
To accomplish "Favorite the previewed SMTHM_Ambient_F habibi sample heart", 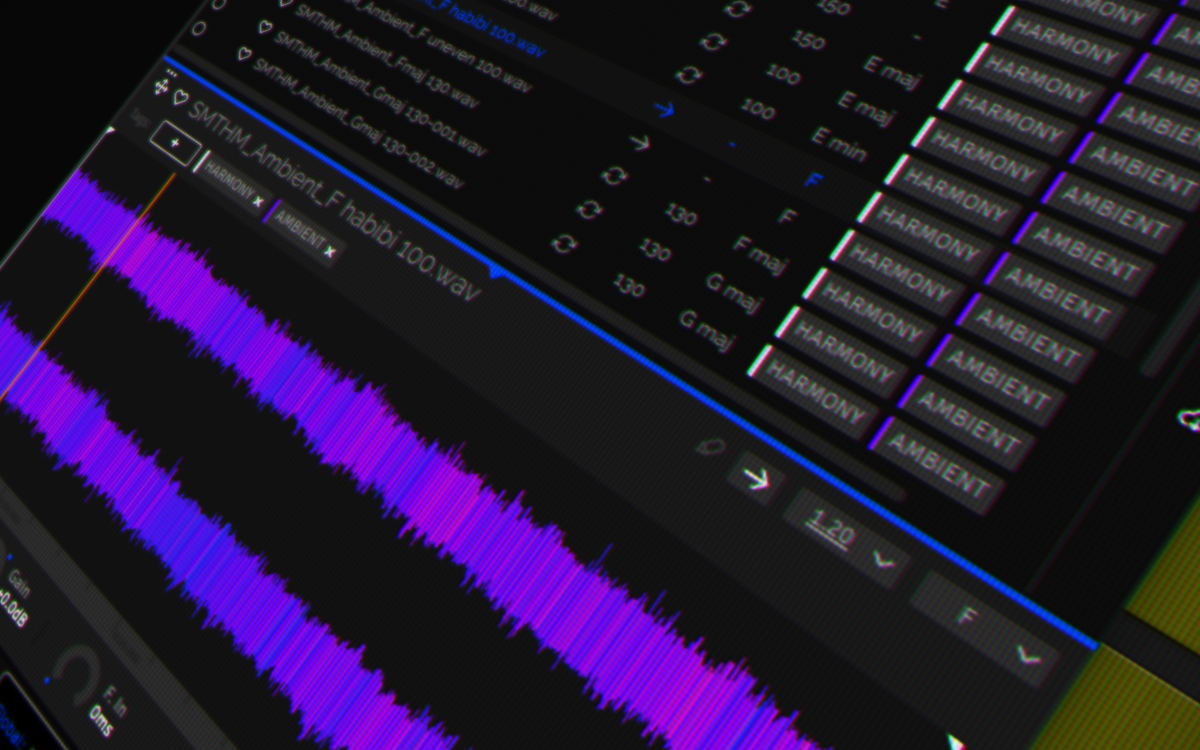I will pyautogui.click(x=181, y=97).
